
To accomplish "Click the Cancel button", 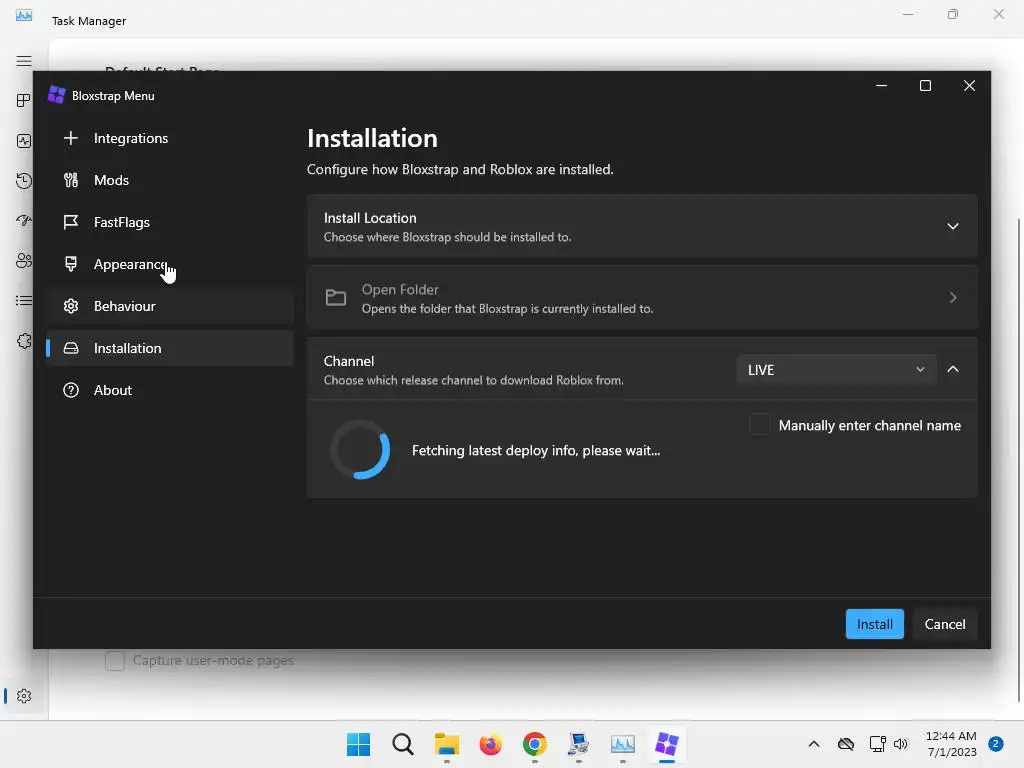I will (x=944, y=624).
